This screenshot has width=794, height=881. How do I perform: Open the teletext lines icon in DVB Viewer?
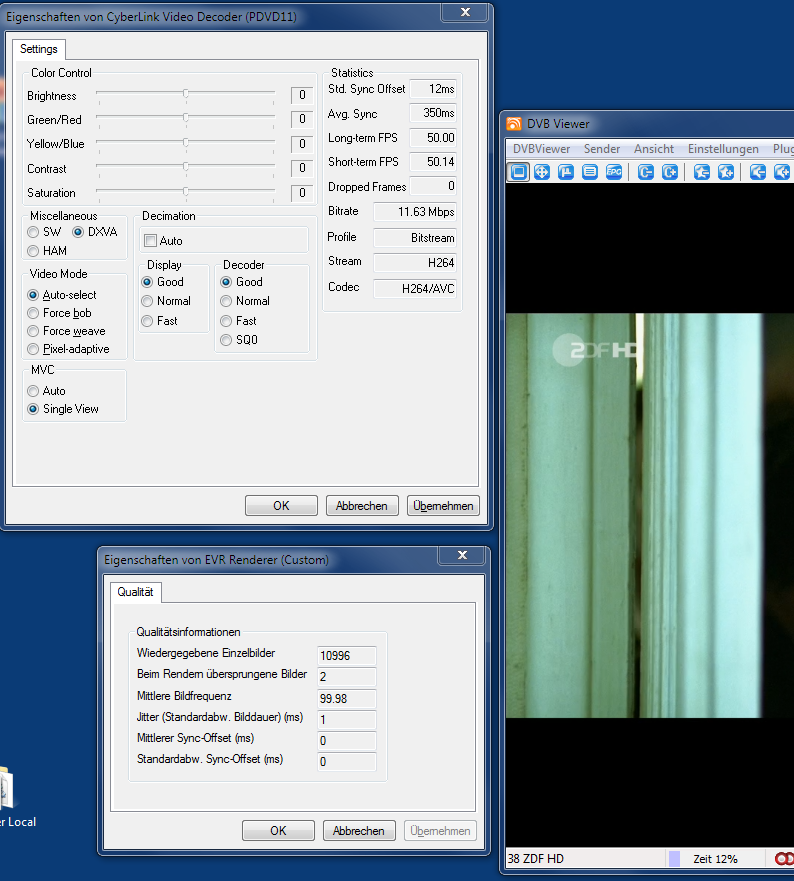589,172
